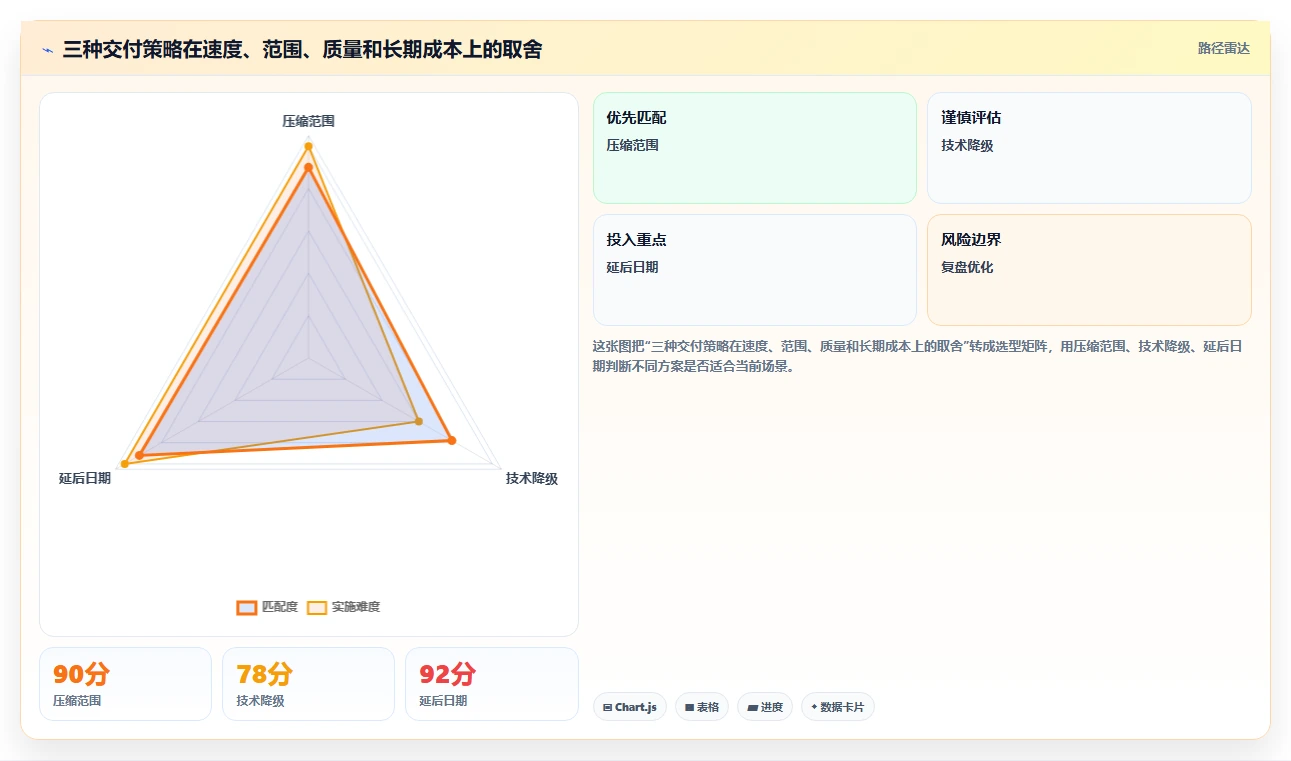Click 技术降级 label under 78分
The height and width of the screenshot is (761, 1291).
point(260,700)
